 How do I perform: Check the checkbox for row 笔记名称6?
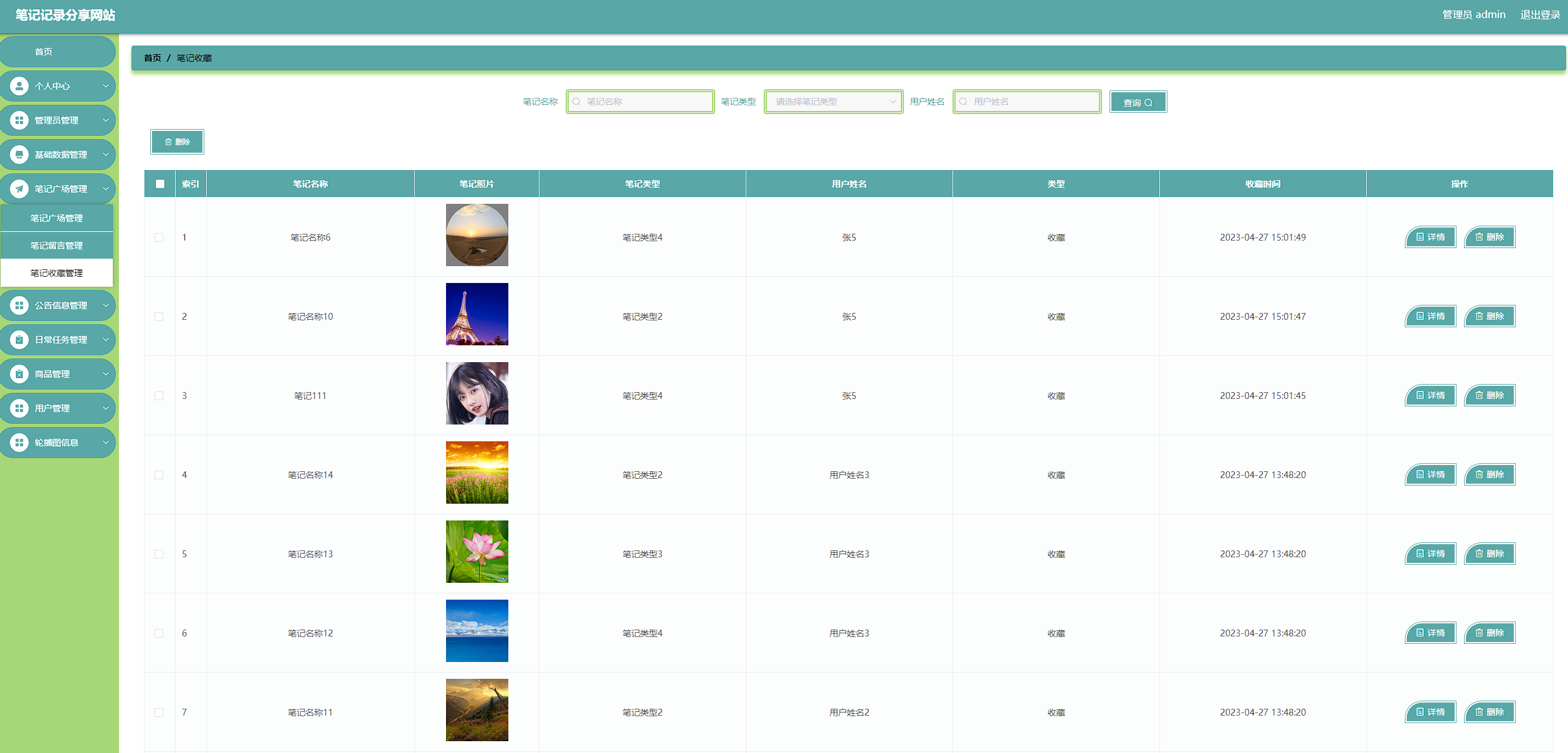159,237
